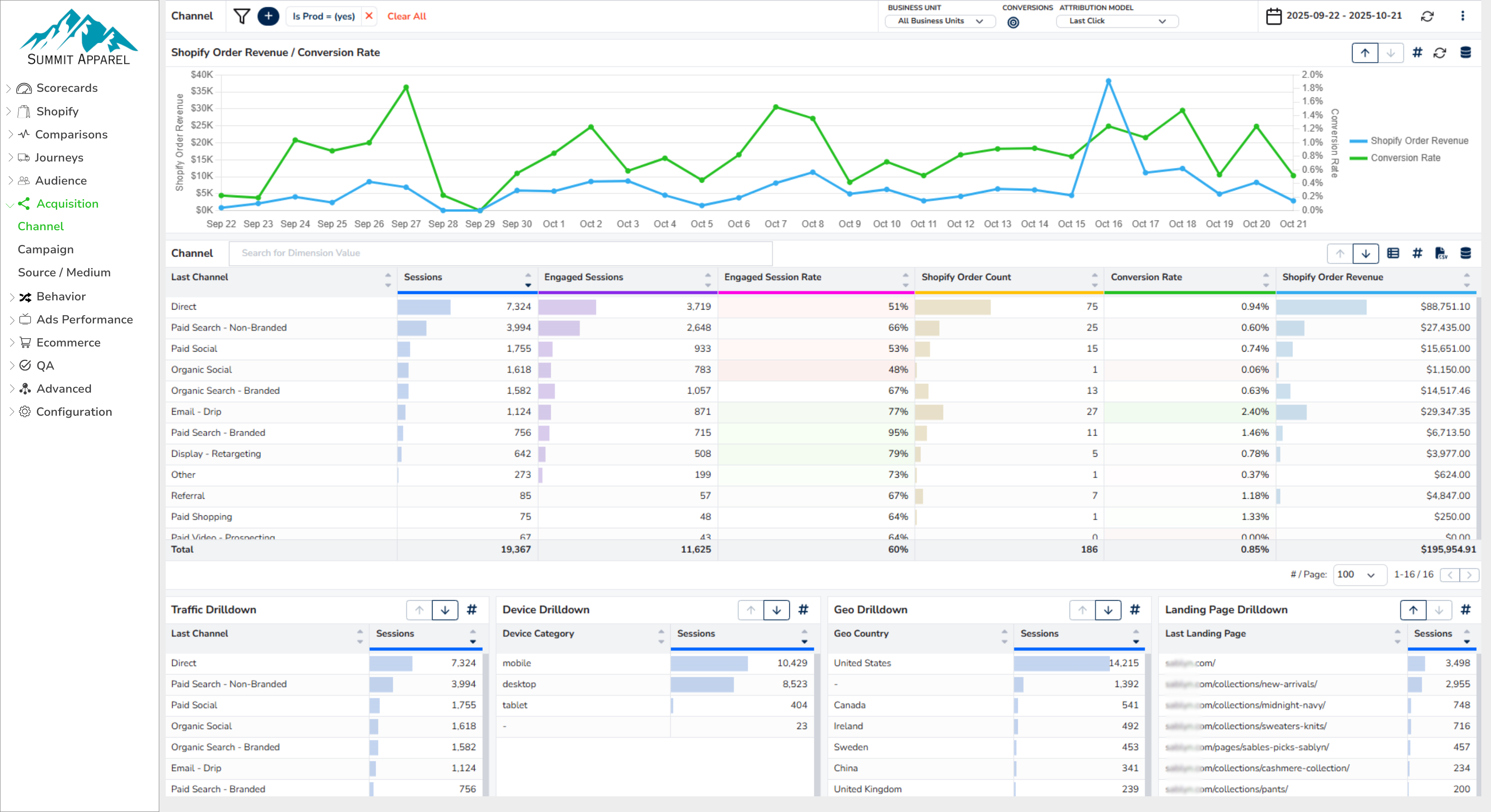Click Clear All to remove filters
Image resolution: width=1491 pixels, height=812 pixels.
(406, 16)
